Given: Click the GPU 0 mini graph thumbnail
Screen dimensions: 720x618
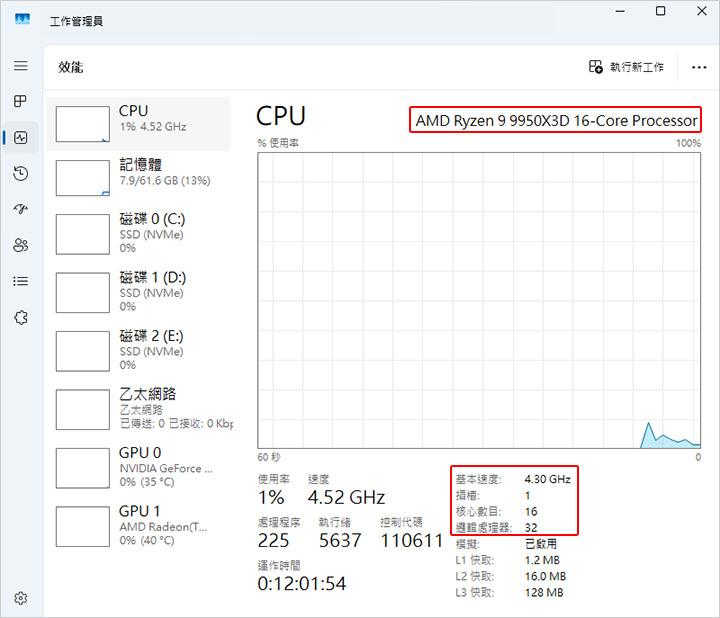Looking at the screenshot, I should 83,468.
